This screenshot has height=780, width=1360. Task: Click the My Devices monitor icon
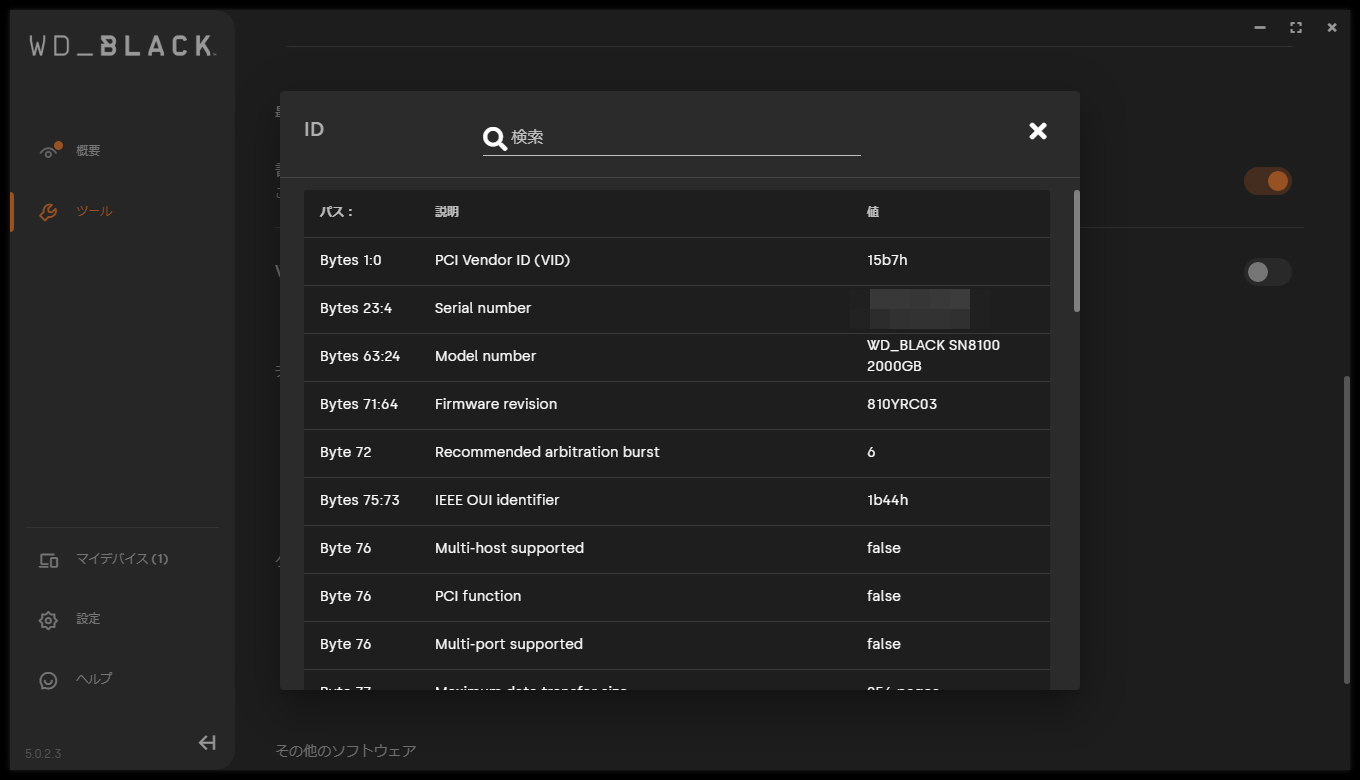point(48,560)
